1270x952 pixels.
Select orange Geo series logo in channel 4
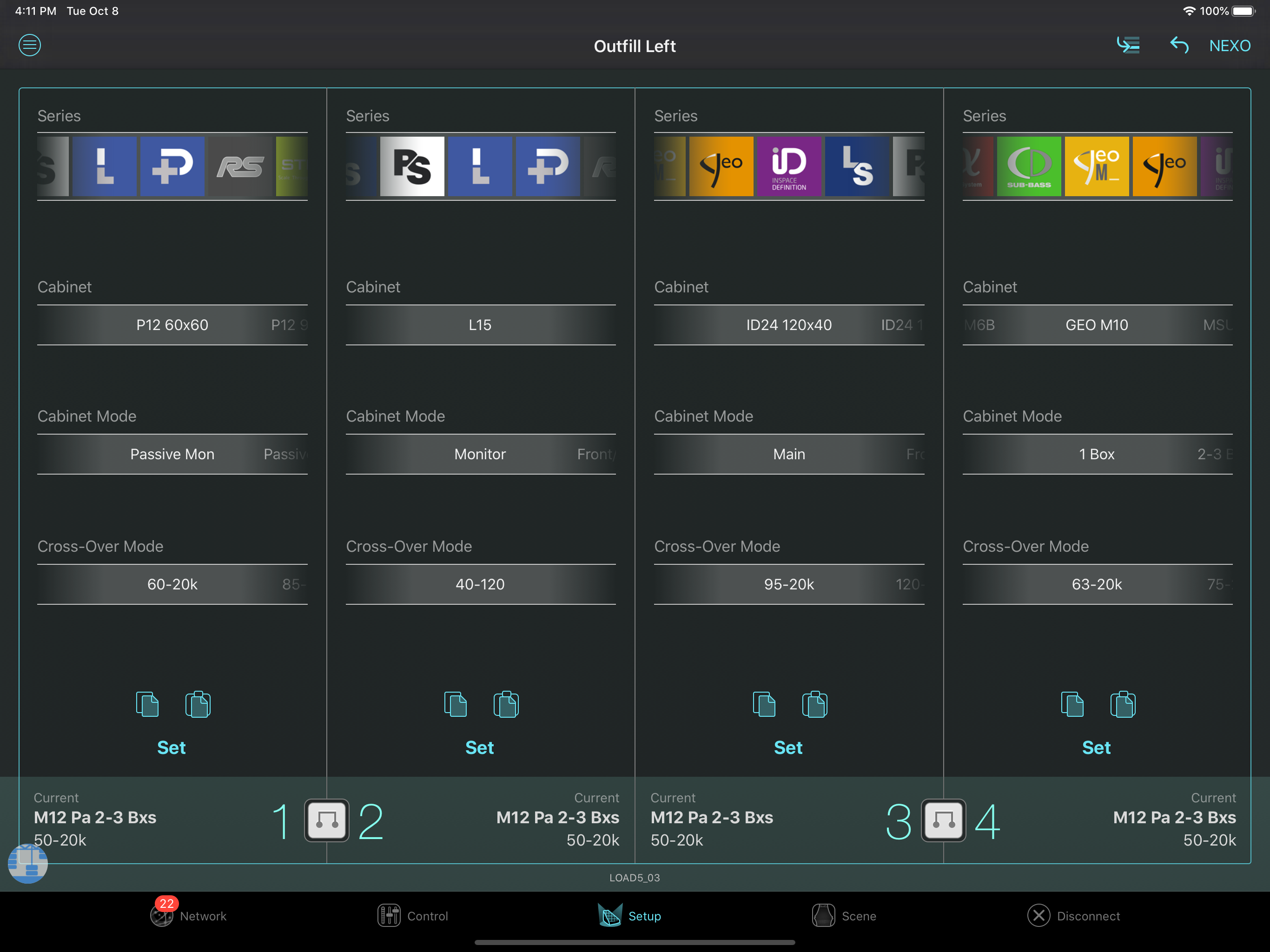click(1164, 166)
